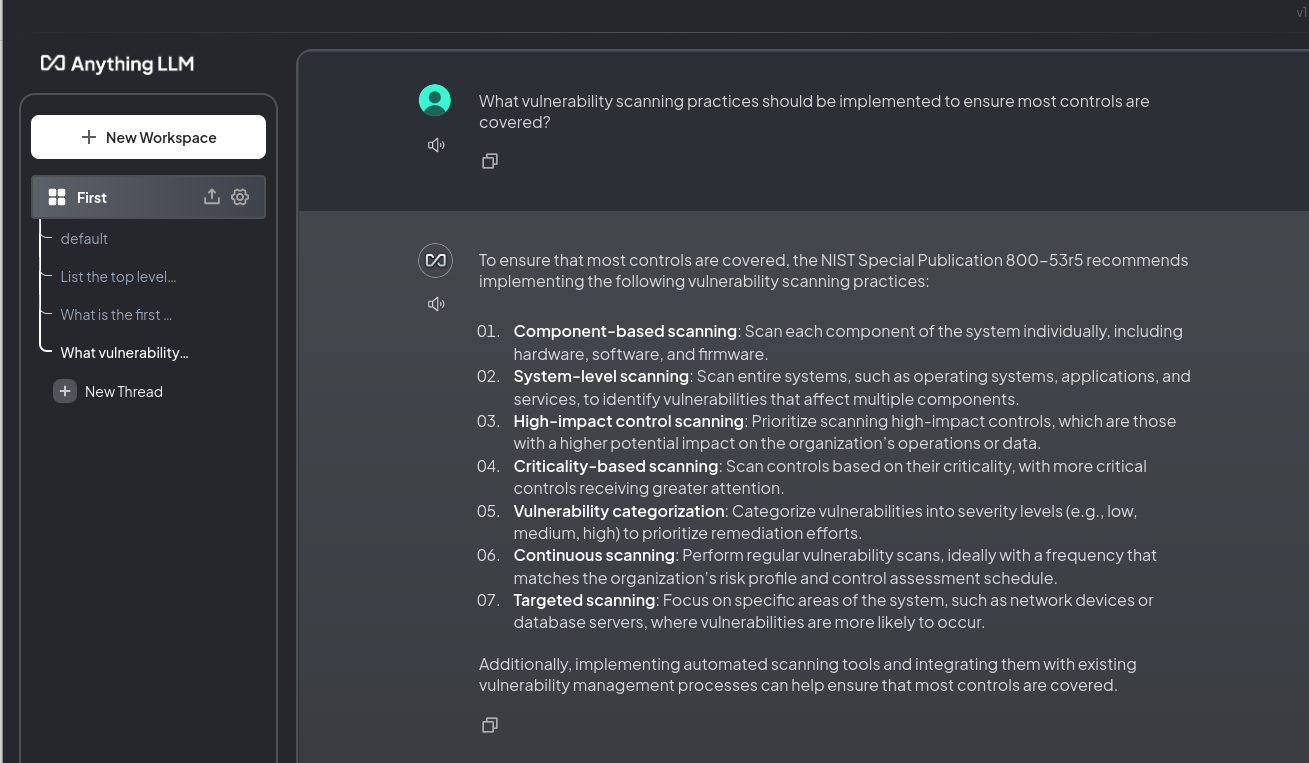Click the plus icon beside New Thread
This screenshot has width=1309, height=763.
pos(65,392)
